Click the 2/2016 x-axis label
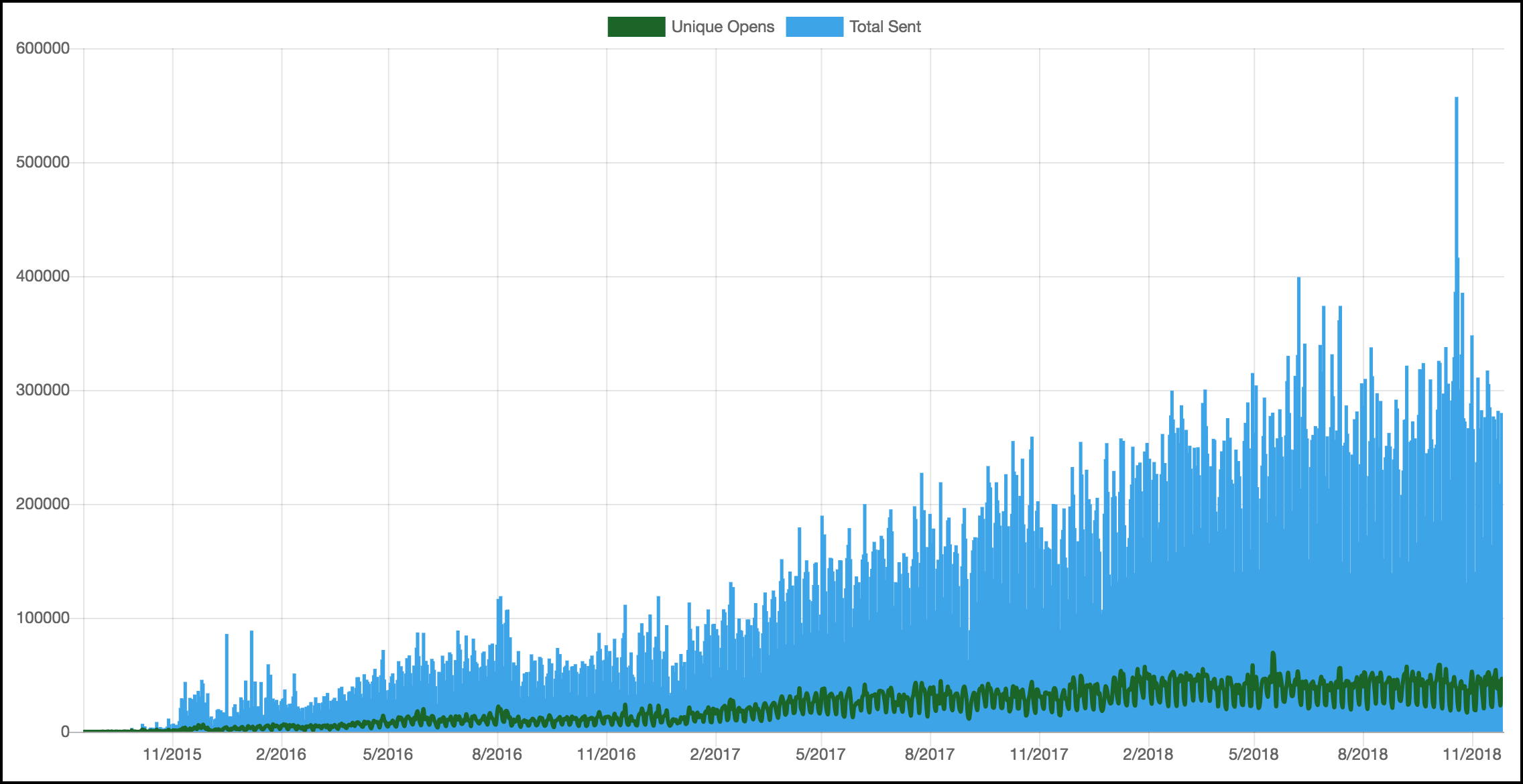The height and width of the screenshot is (784, 1523). (x=281, y=755)
